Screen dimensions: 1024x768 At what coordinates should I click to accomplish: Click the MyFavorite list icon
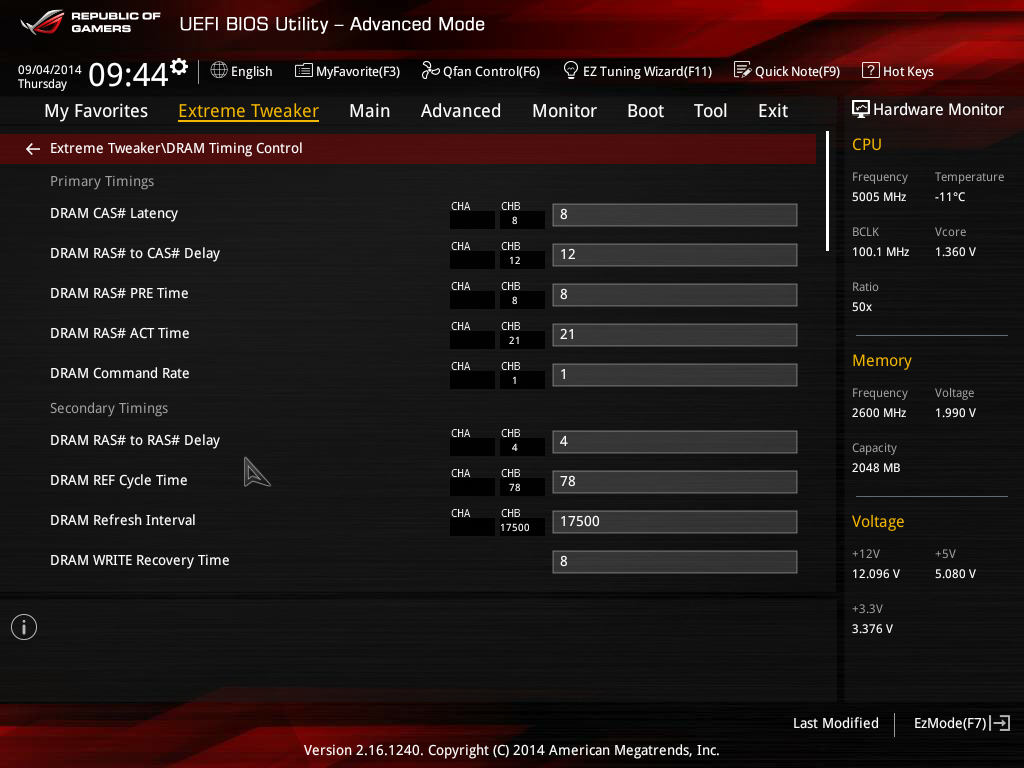pos(303,71)
